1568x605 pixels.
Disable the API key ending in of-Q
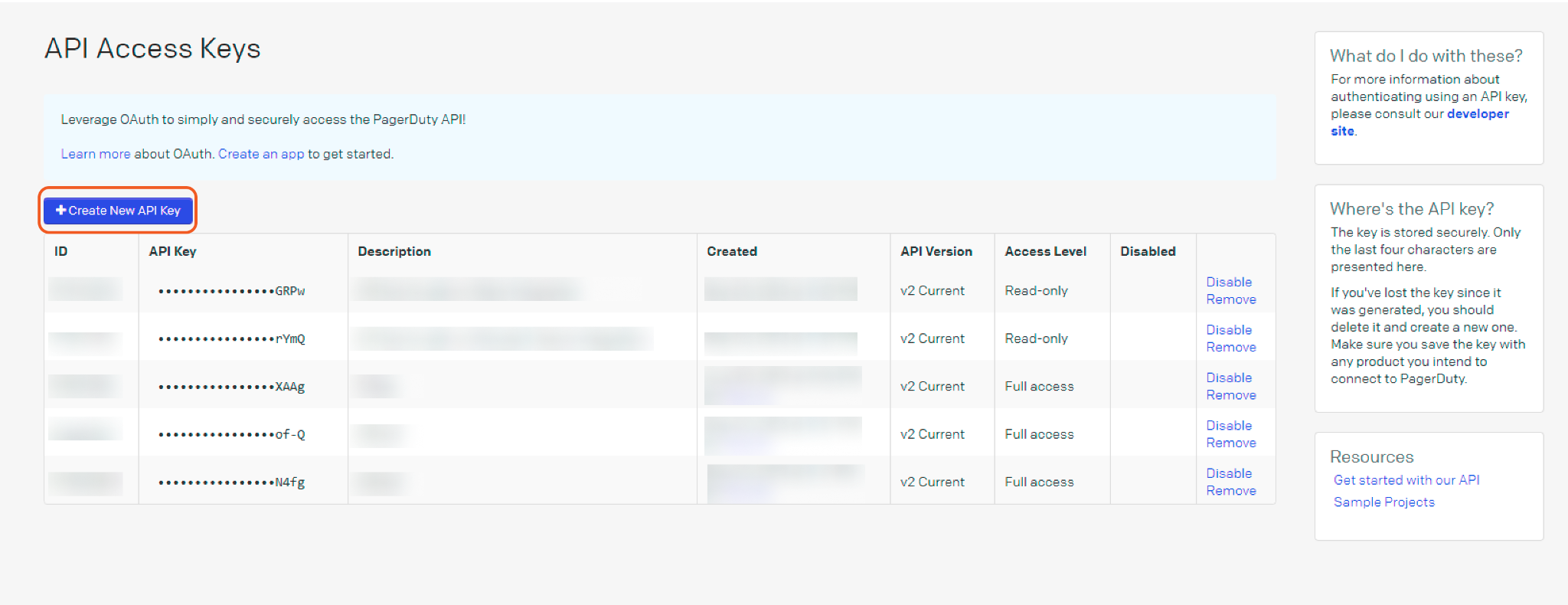click(x=1229, y=426)
